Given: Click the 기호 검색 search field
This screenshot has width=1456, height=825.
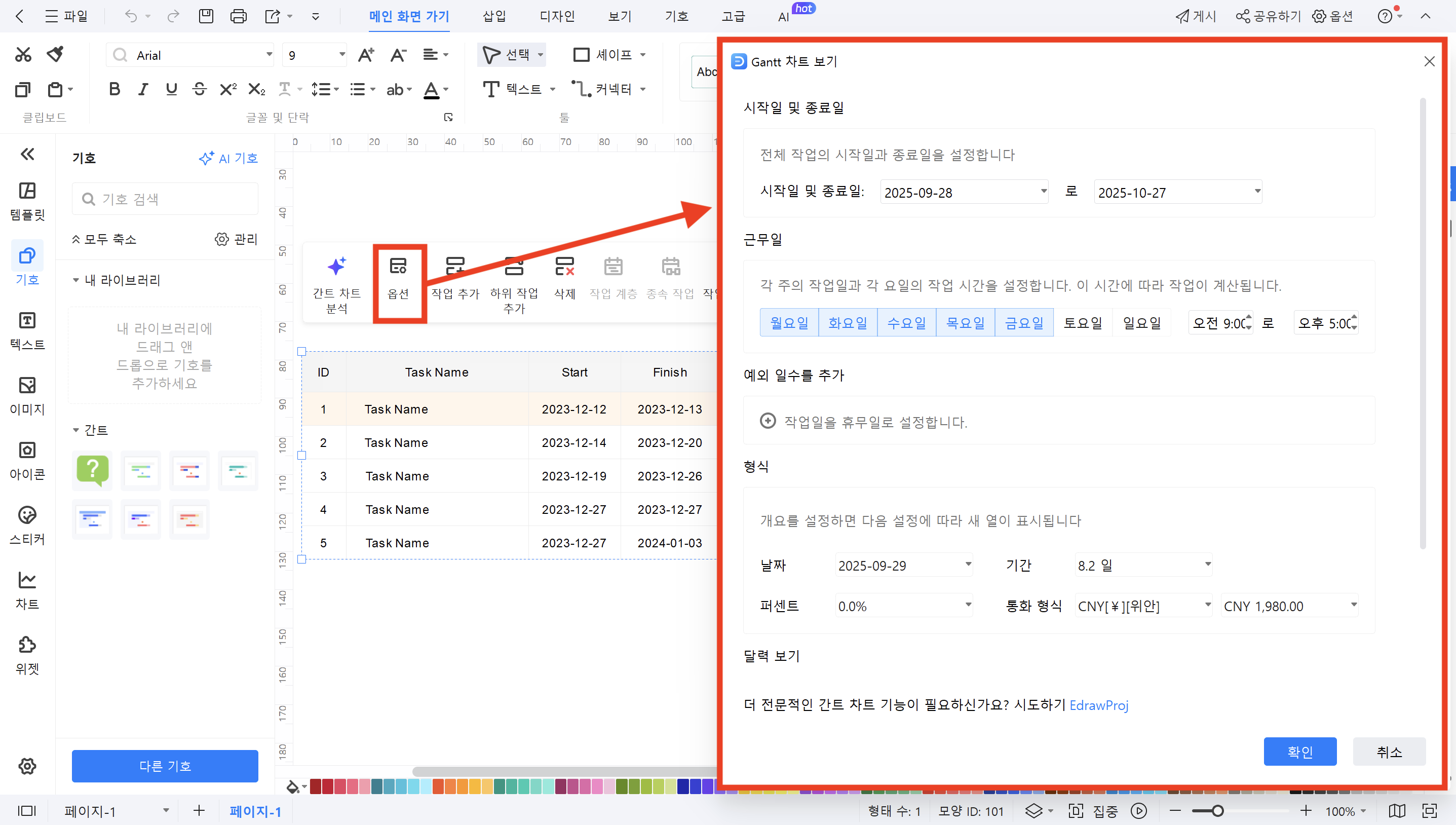Looking at the screenshot, I should [x=165, y=198].
